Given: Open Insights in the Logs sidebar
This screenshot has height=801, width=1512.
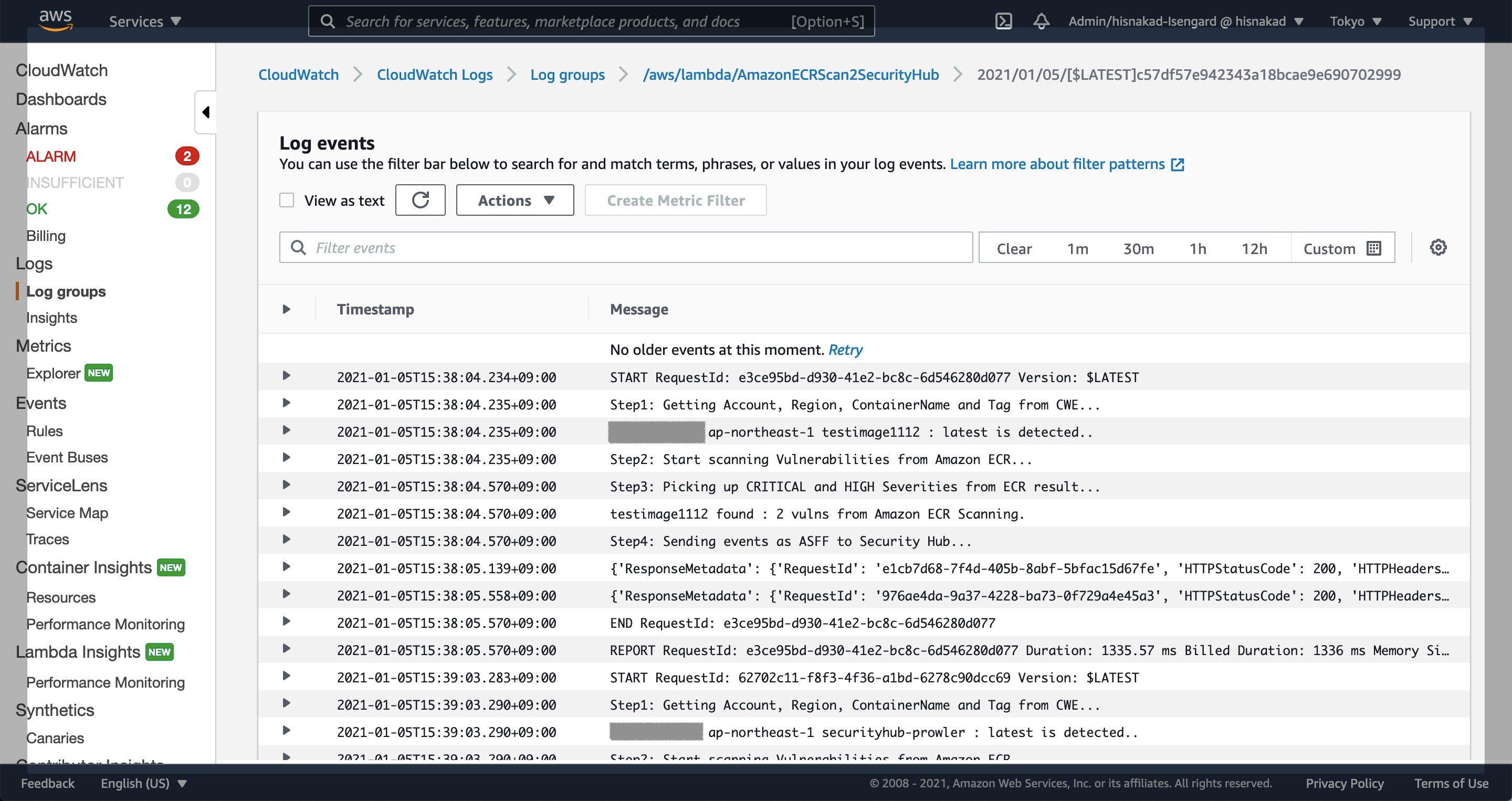Looking at the screenshot, I should pos(51,318).
